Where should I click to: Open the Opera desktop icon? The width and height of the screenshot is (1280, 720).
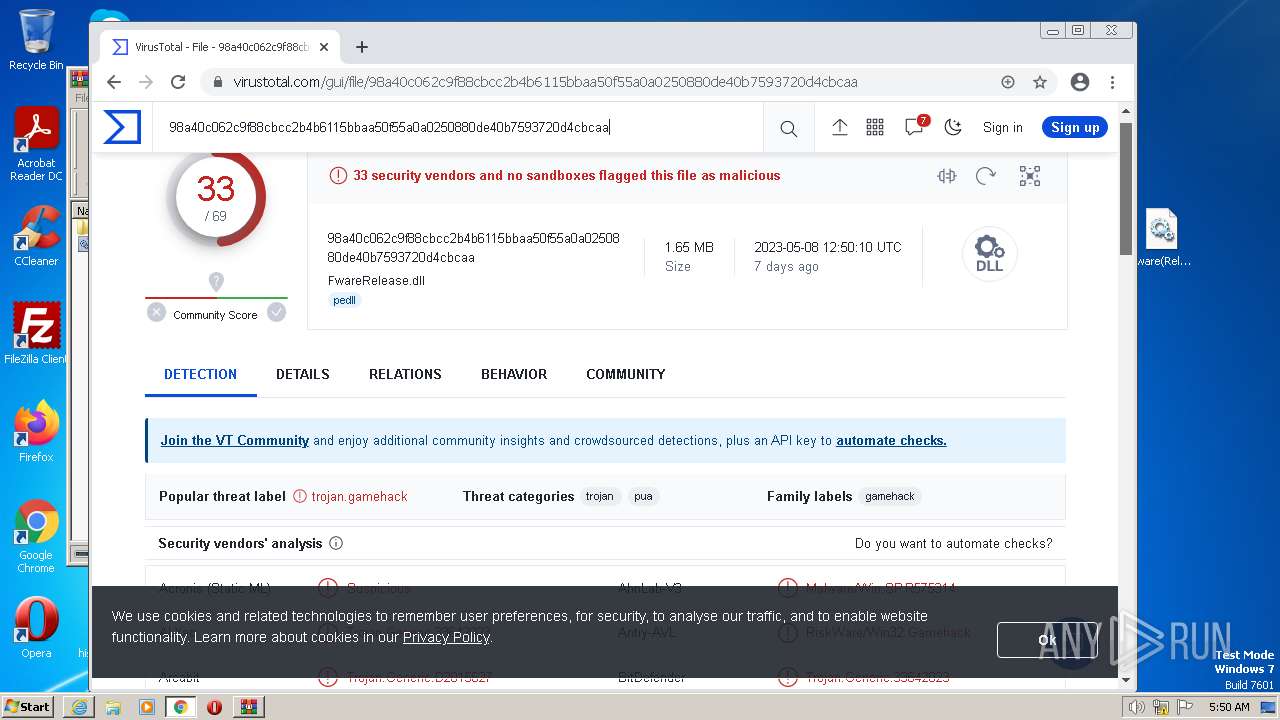point(36,628)
